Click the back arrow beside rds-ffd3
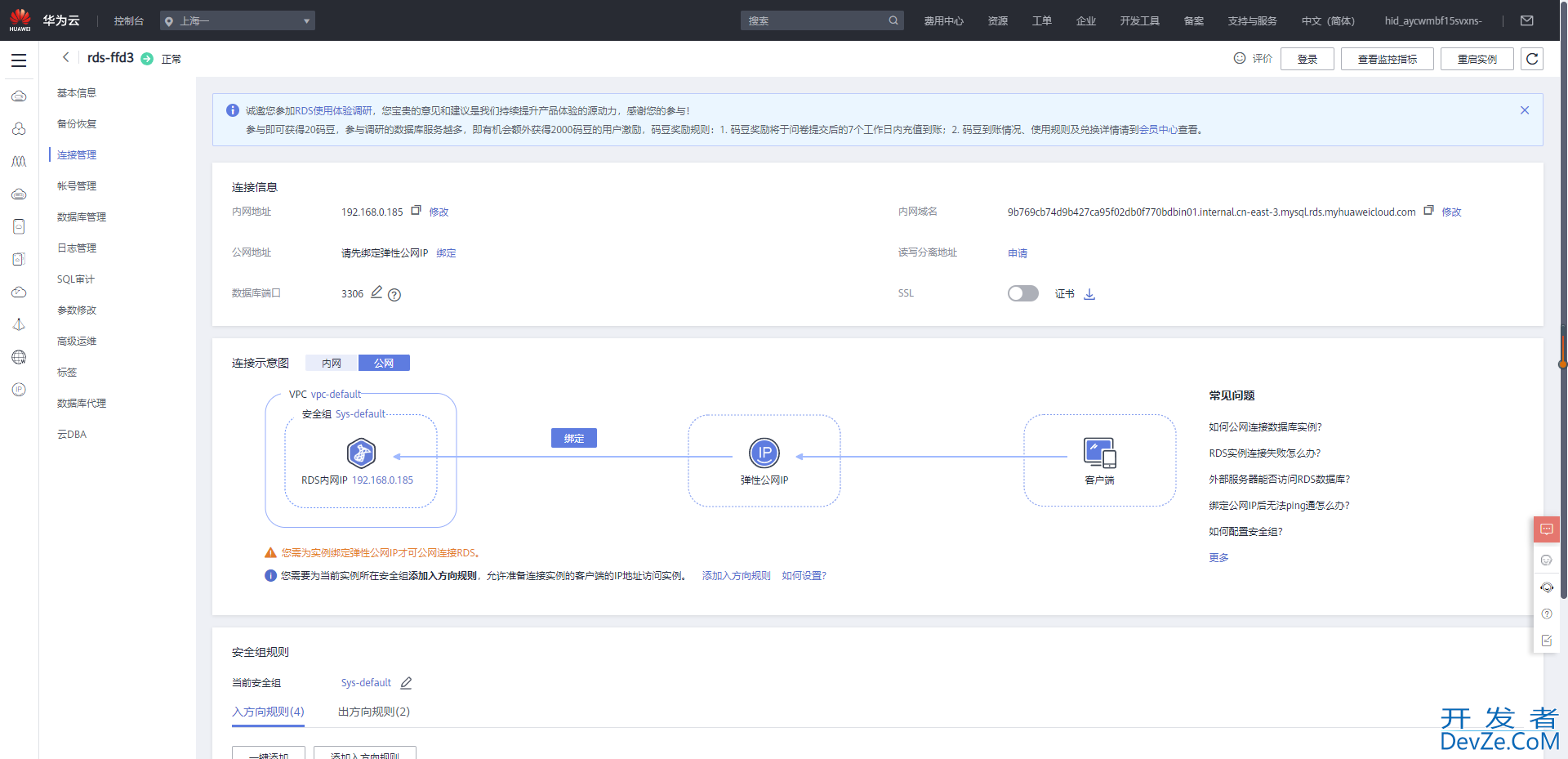 pyautogui.click(x=66, y=57)
